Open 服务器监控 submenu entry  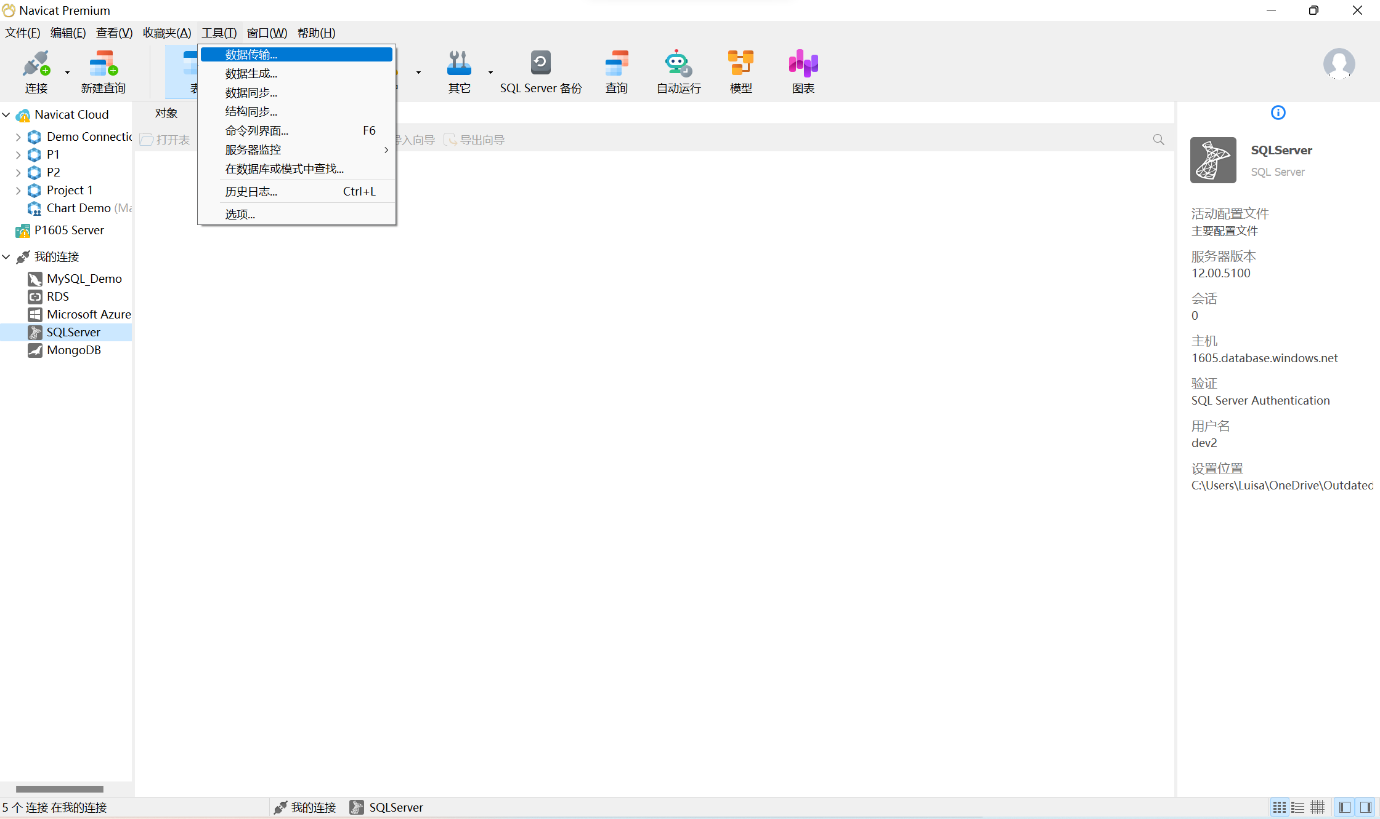pyautogui.click(x=253, y=150)
